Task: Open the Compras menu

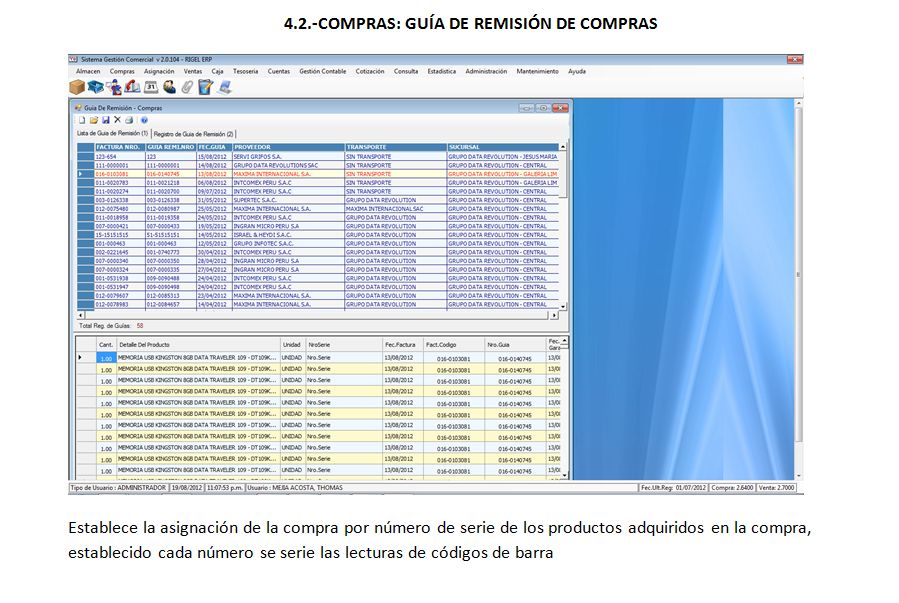Action: [122, 72]
